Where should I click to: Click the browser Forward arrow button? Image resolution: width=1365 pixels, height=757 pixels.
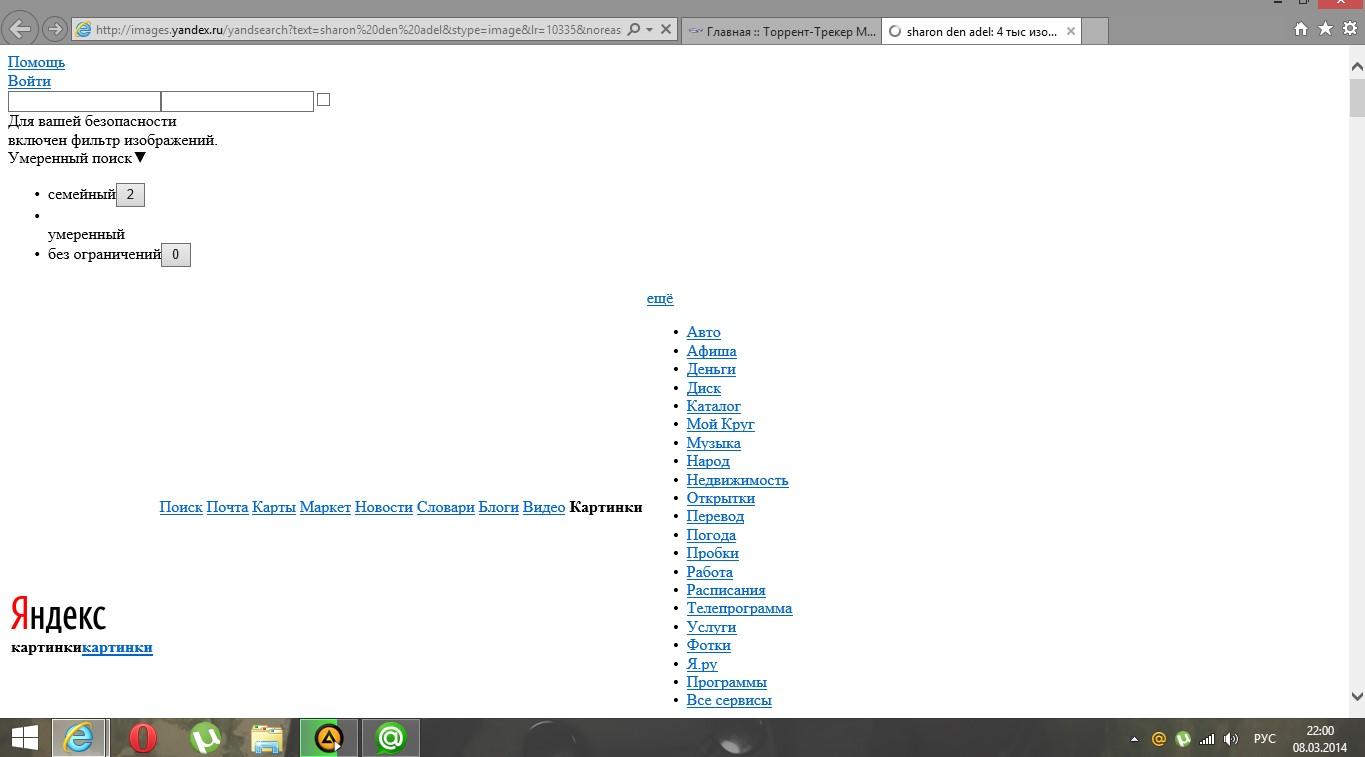point(55,29)
